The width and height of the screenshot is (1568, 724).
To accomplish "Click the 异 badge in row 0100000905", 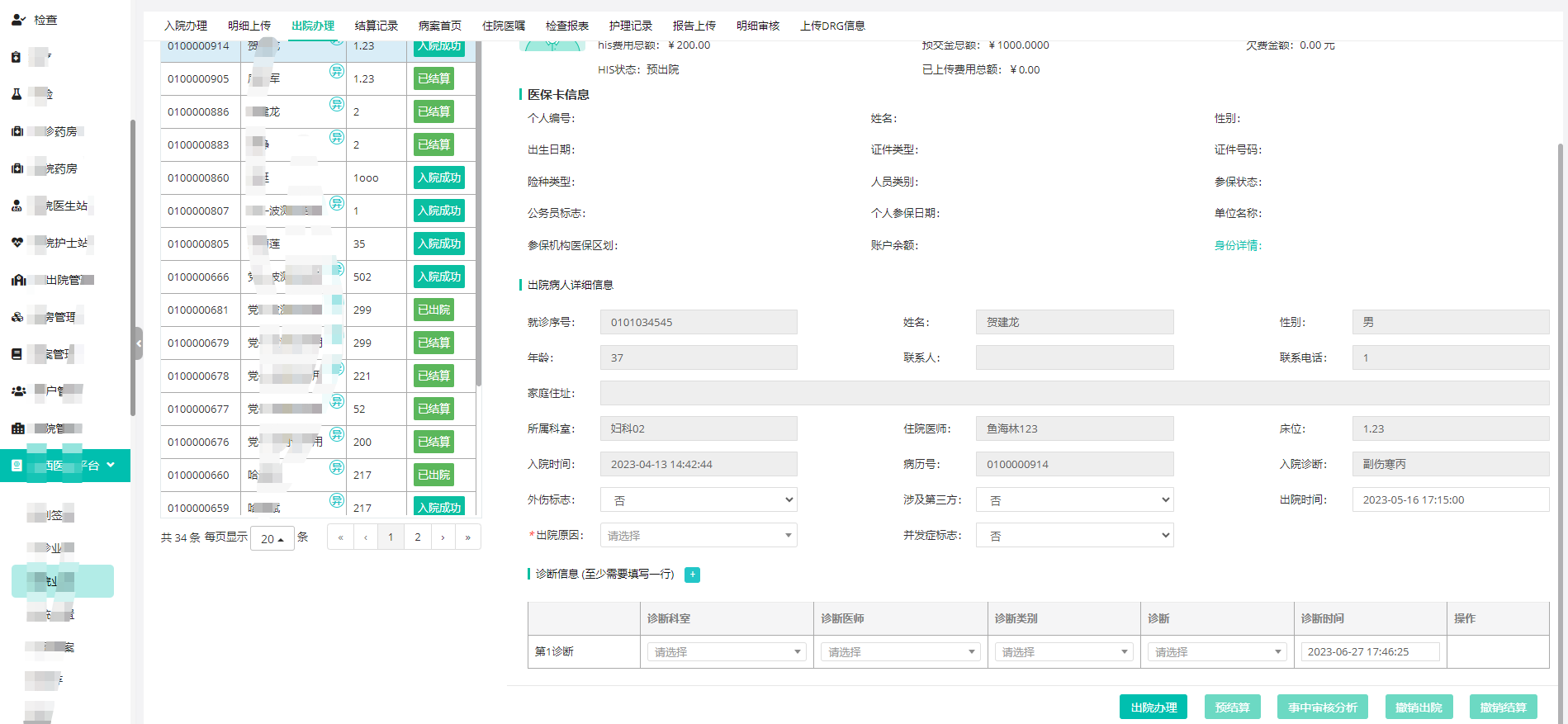I will coord(337,71).
